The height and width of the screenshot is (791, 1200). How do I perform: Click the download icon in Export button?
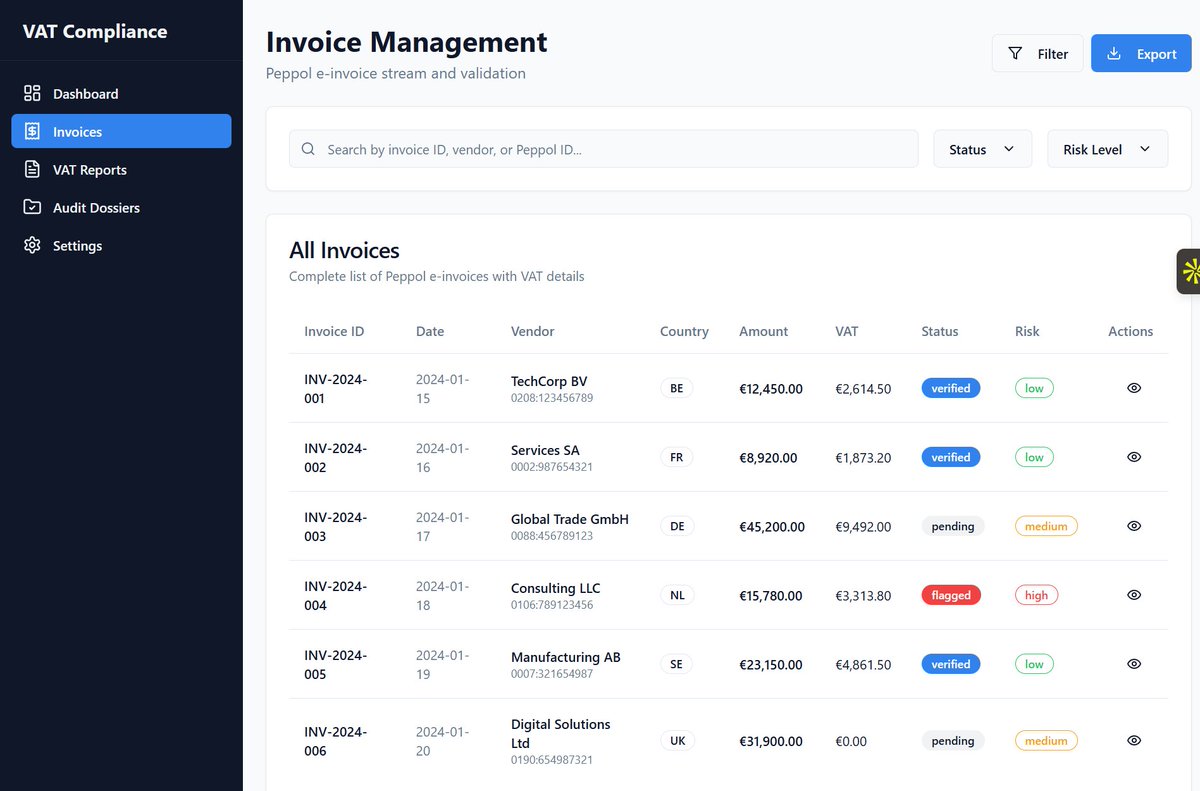pos(1114,53)
